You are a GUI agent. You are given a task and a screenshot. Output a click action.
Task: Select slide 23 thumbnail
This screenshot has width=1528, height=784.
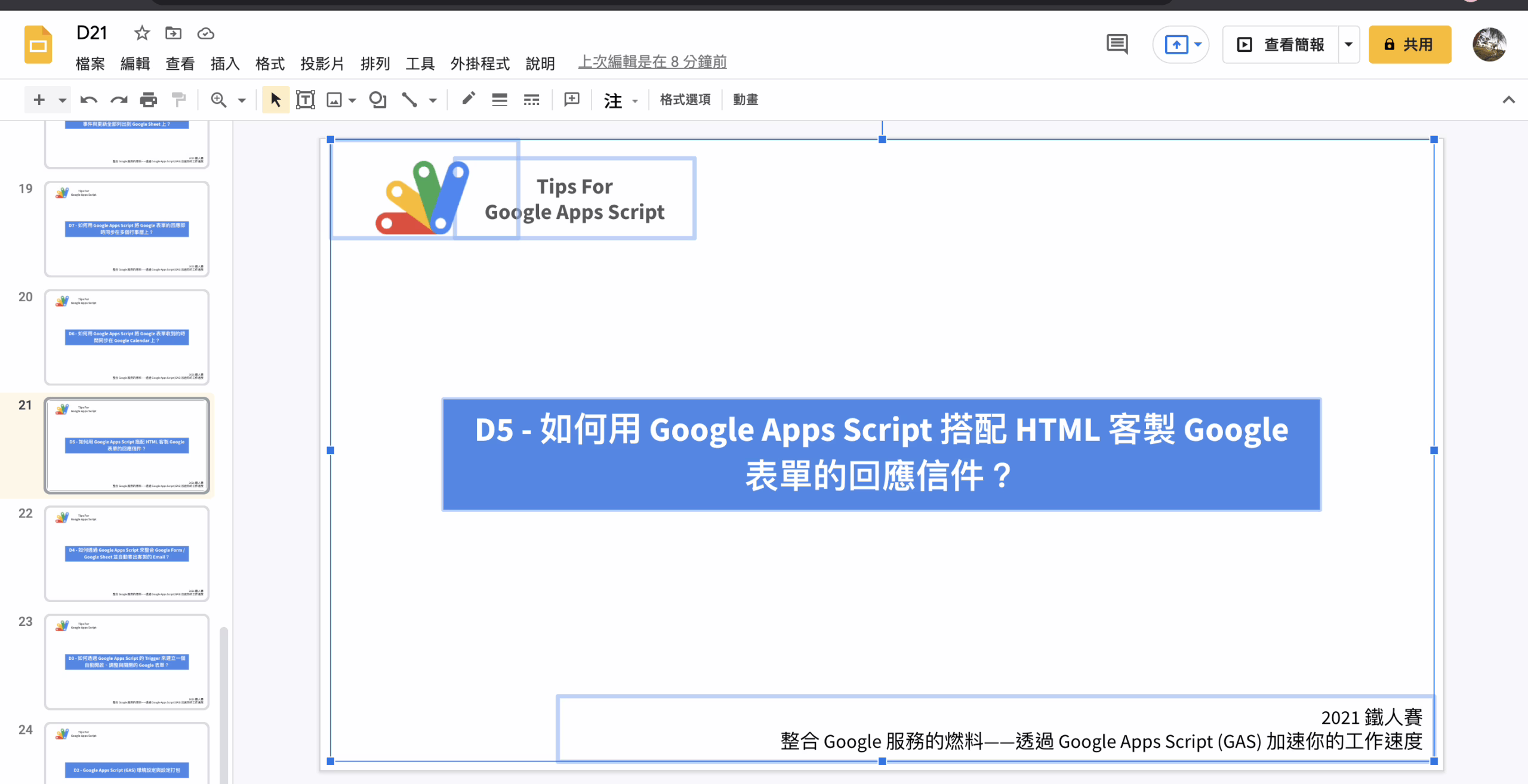(127, 662)
